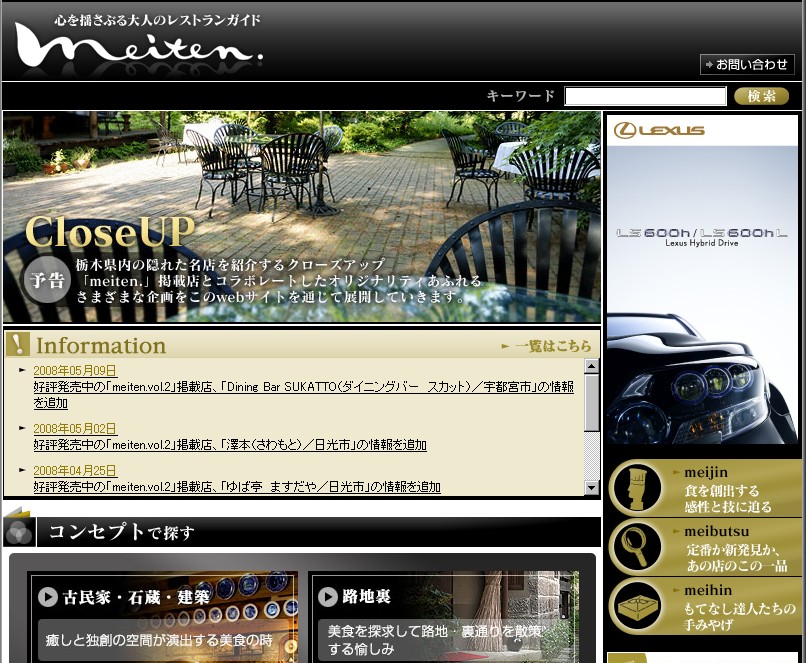Focus the キーワード search input field
The width and height of the screenshot is (806, 663).
[x=645, y=96]
